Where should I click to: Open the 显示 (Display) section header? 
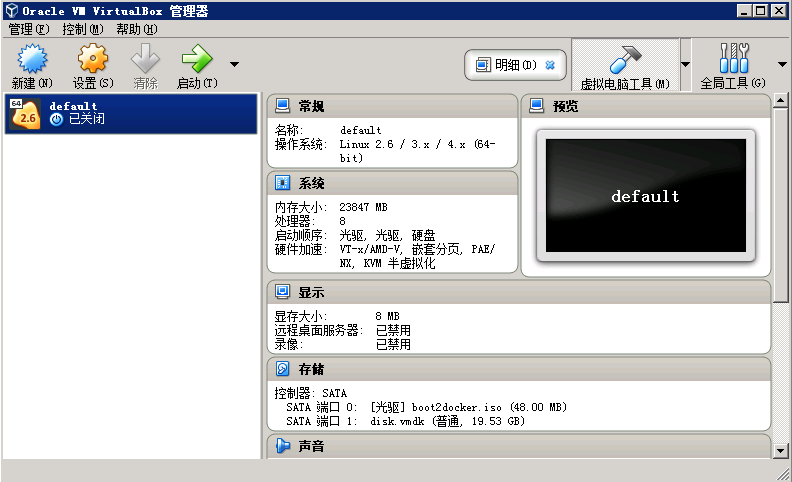519,292
